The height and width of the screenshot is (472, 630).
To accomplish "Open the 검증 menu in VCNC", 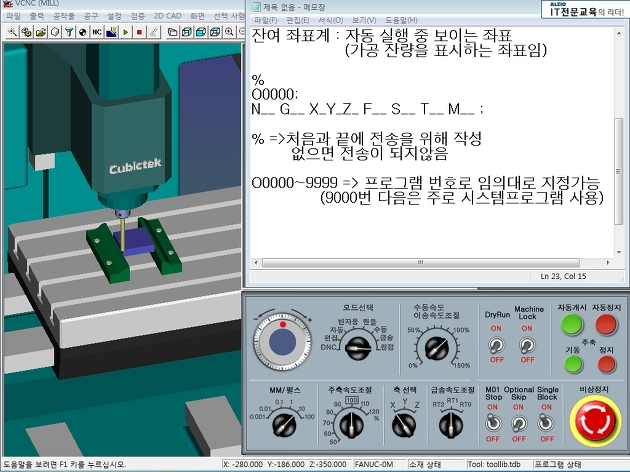I will point(137,16).
